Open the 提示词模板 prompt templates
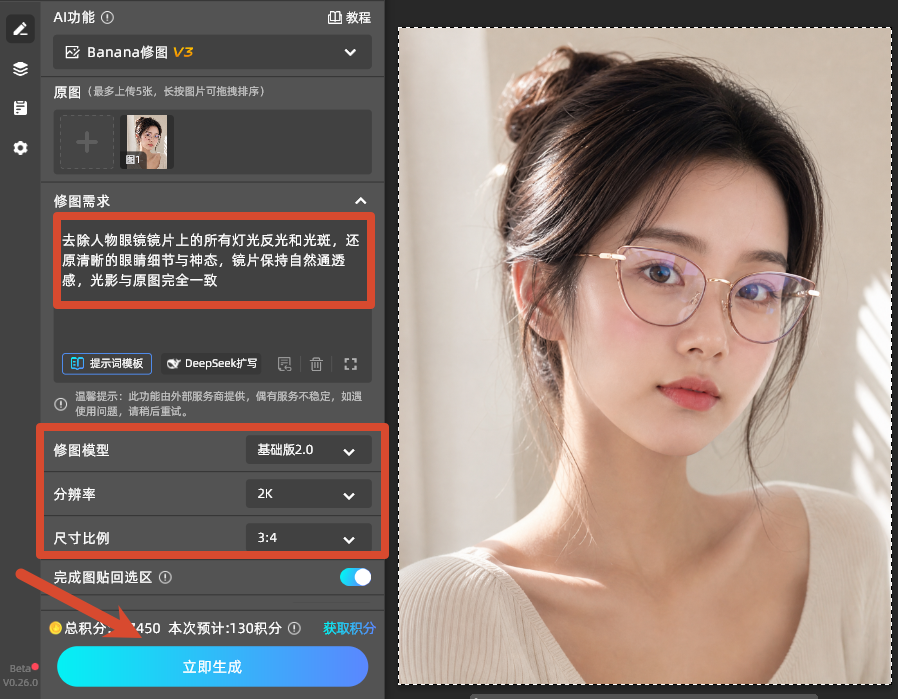898x699 pixels. pos(107,364)
